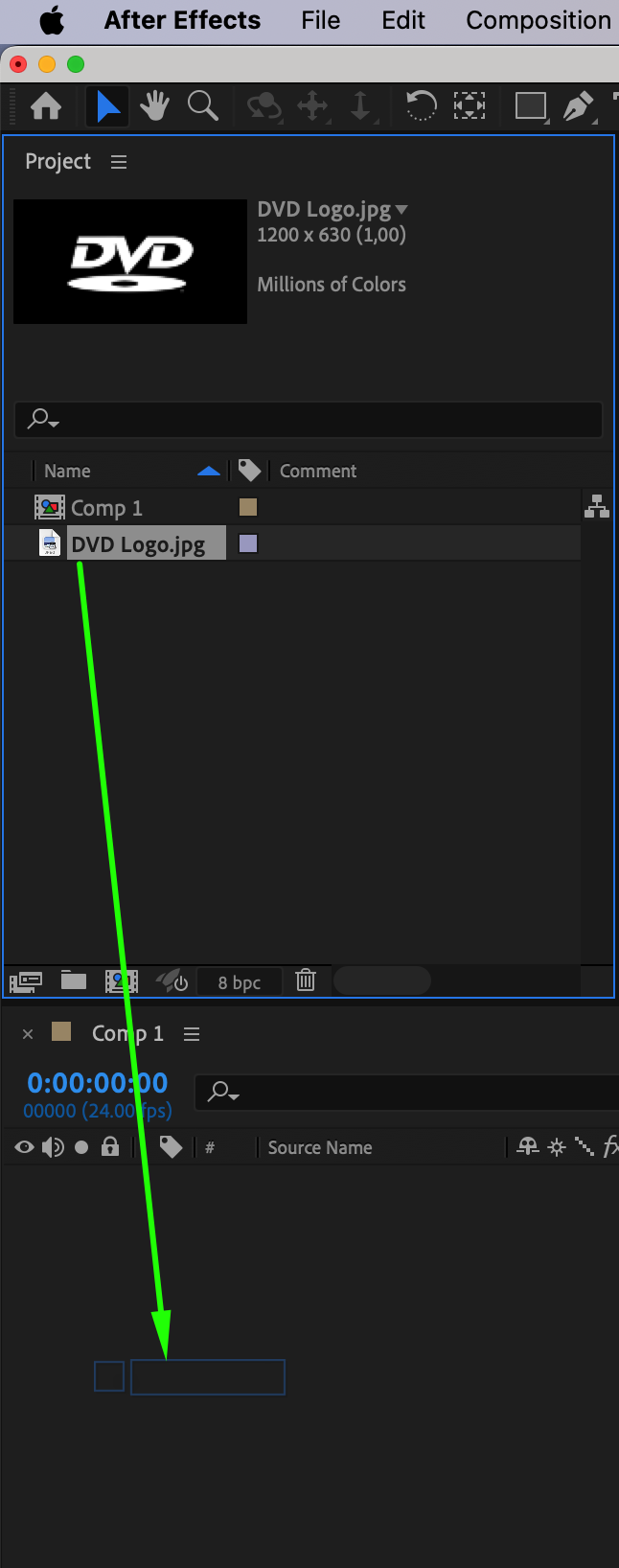The height and width of the screenshot is (1568, 619).
Task: Sort items by Name column header
Action: point(67,471)
